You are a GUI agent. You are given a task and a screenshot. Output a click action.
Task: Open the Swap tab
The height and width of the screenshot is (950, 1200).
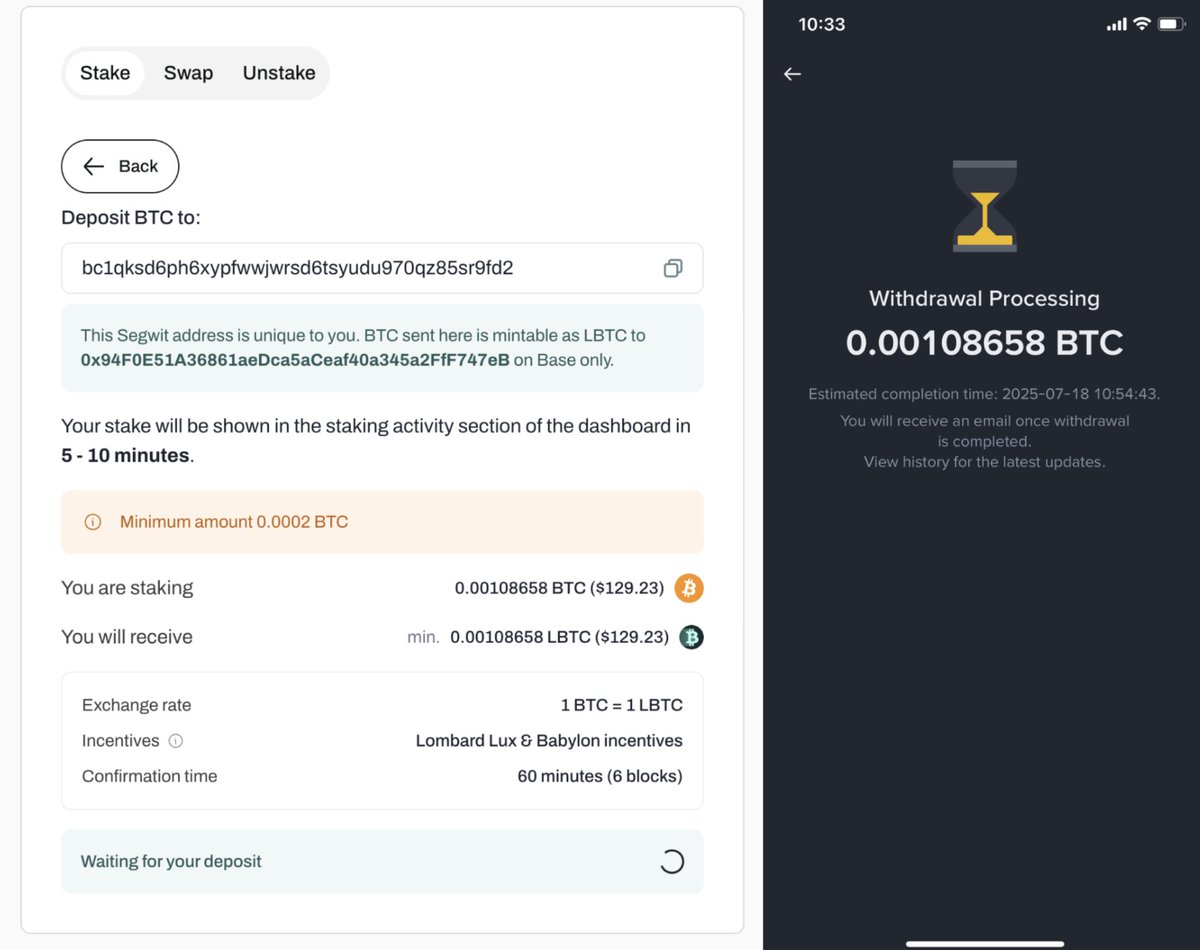(188, 73)
